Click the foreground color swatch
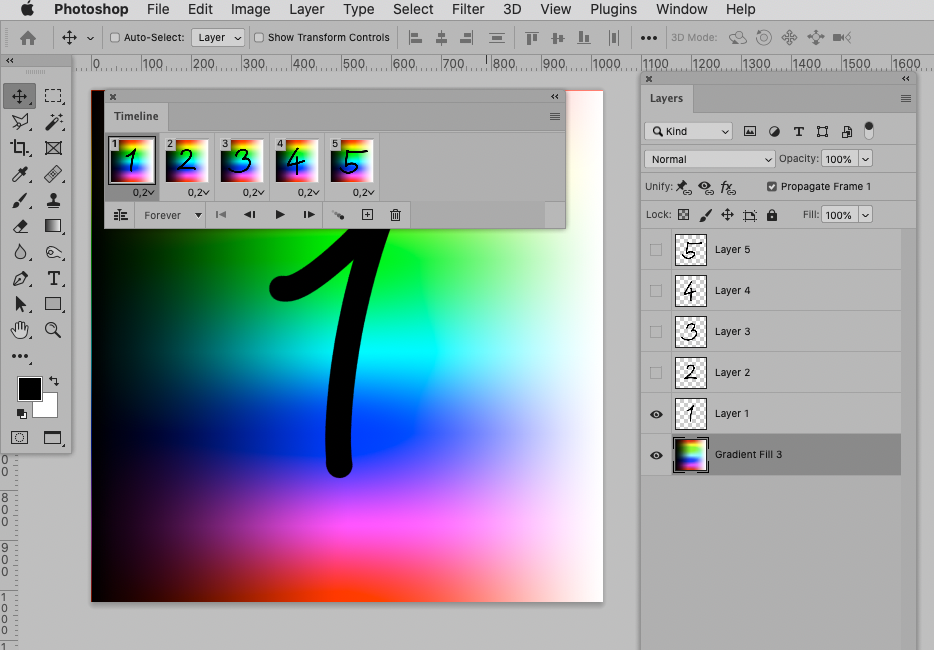The width and height of the screenshot is (934, 650). coord(29,389)
